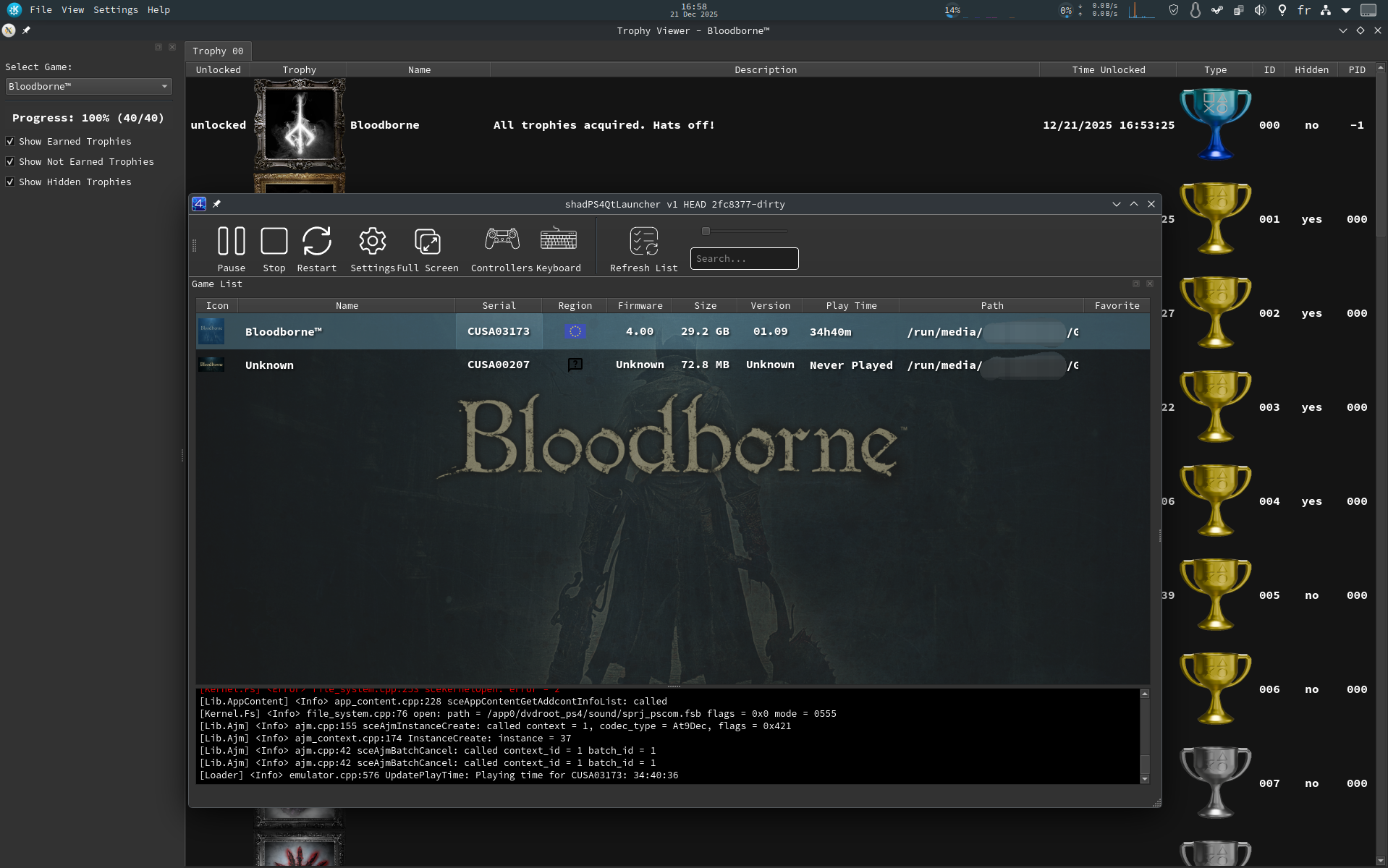Toggle Show Earned Trophies checkbox

click(x=10, y=141)
